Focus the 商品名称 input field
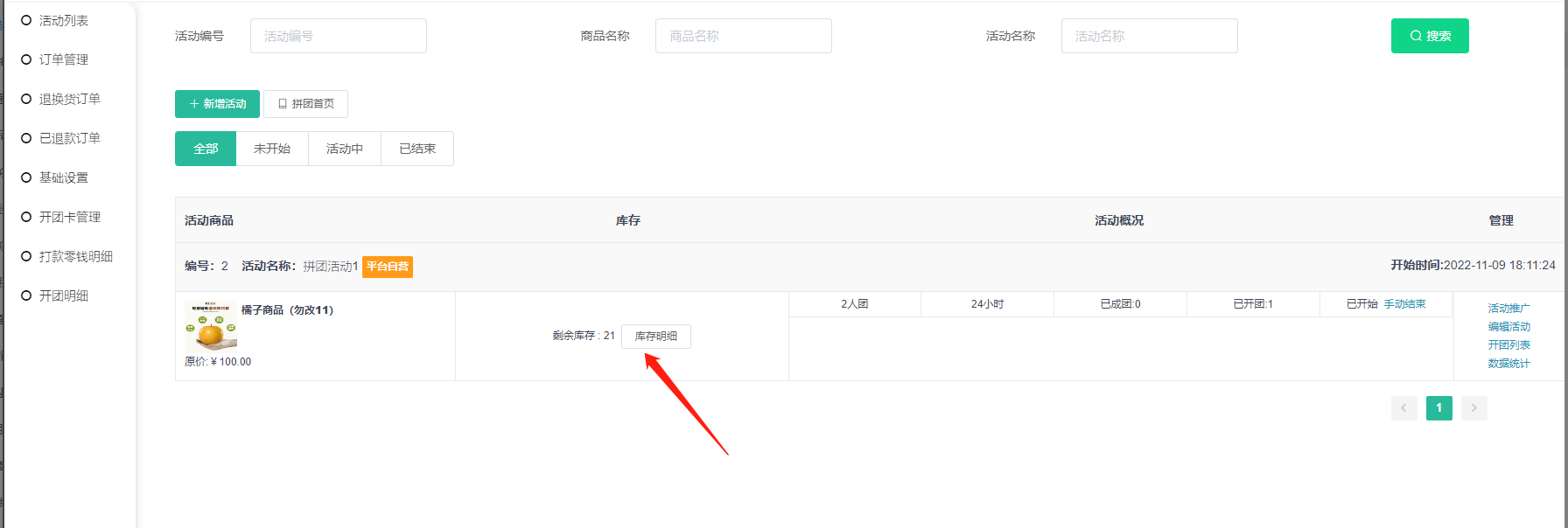Screen dimensions: 1568x528 [743, 36]
